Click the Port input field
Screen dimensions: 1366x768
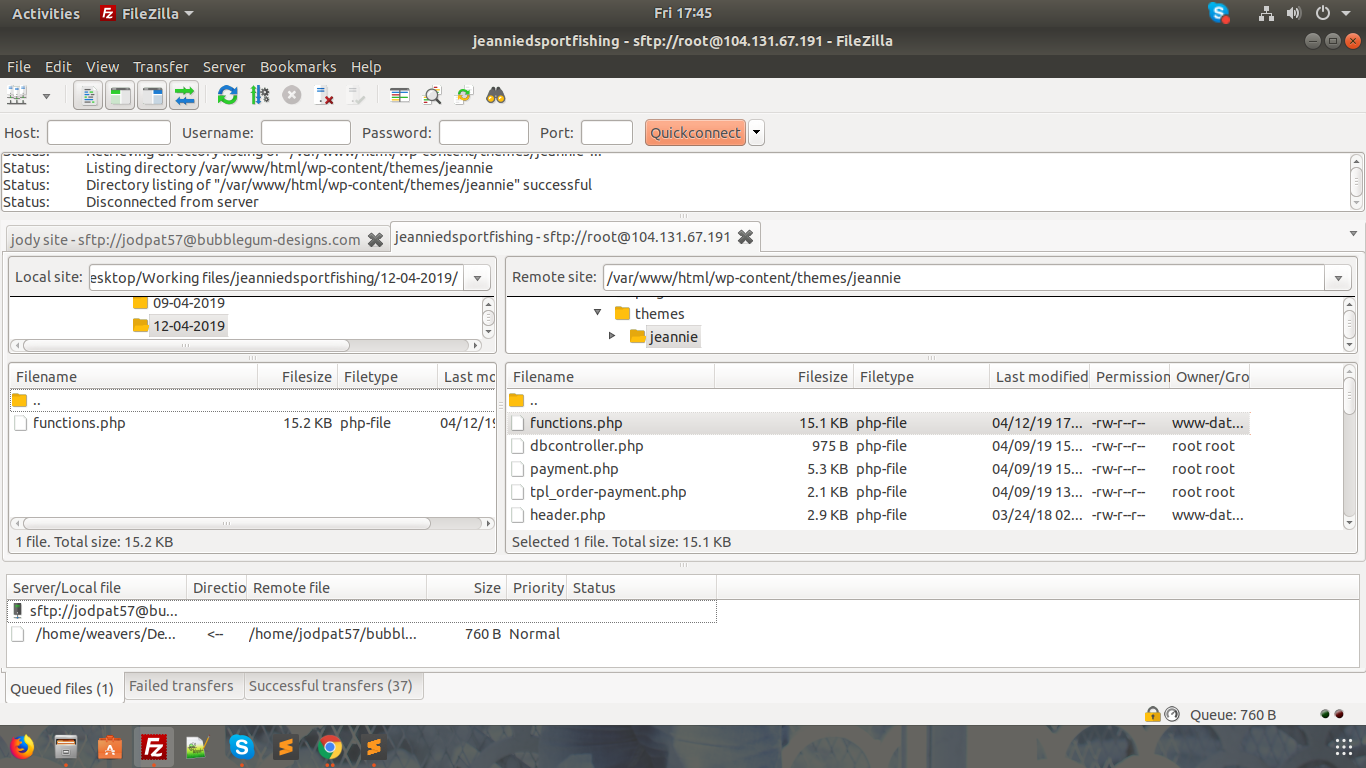607,132
